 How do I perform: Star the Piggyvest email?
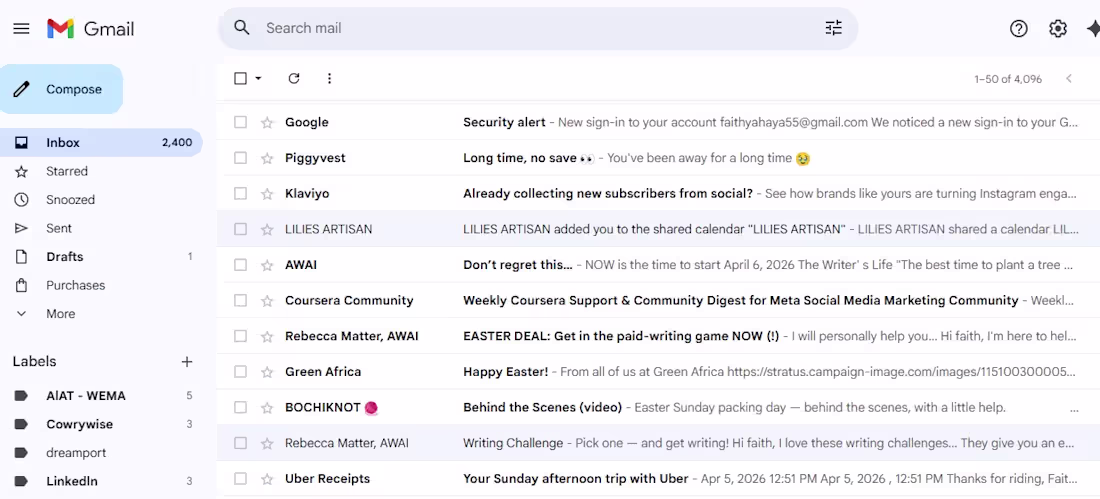click(267, 159)
